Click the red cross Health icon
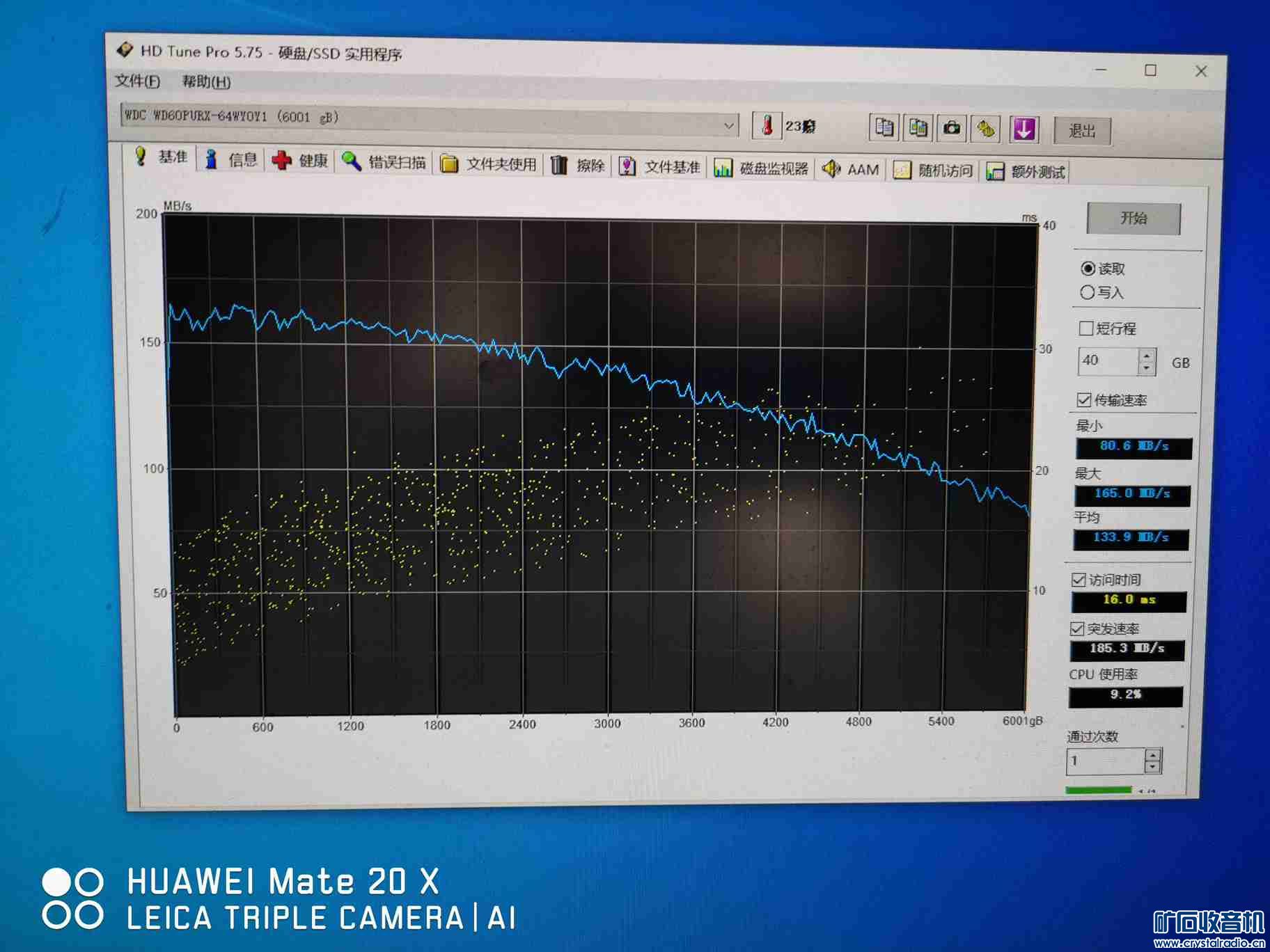Image resolution: width=1270 pixels, height=952 pixels. pos(281,160)
